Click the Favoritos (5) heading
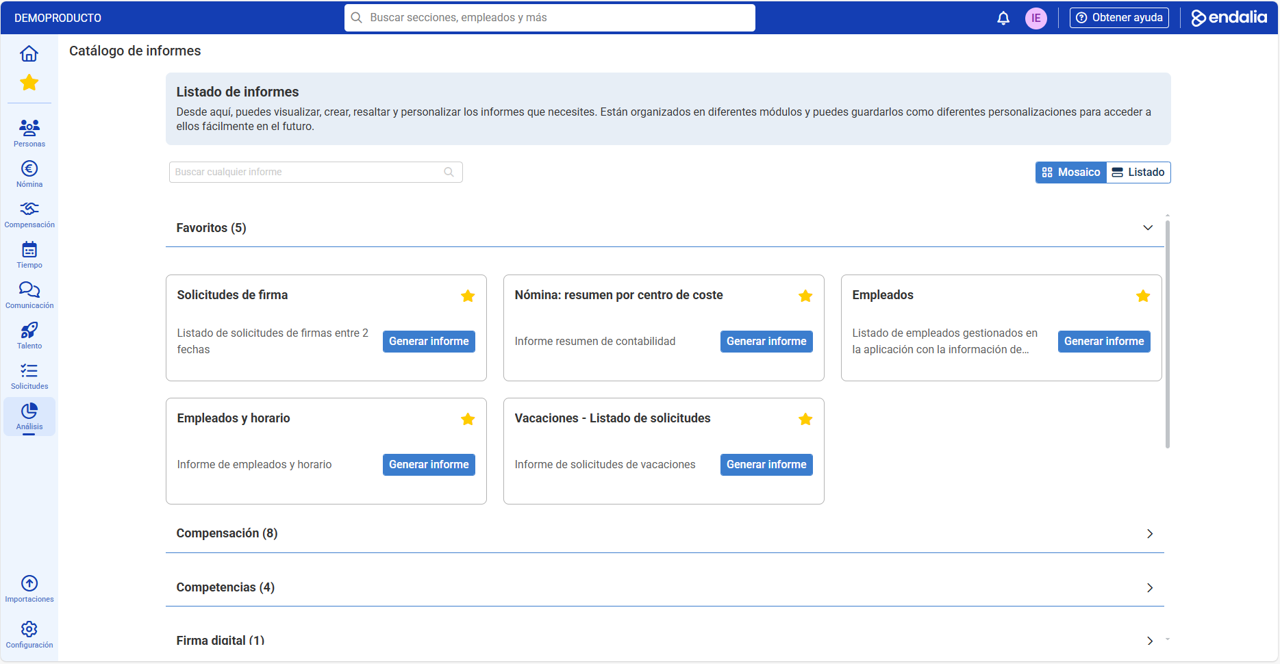This screenshot has height=664, width=1280. click(211, 228)
